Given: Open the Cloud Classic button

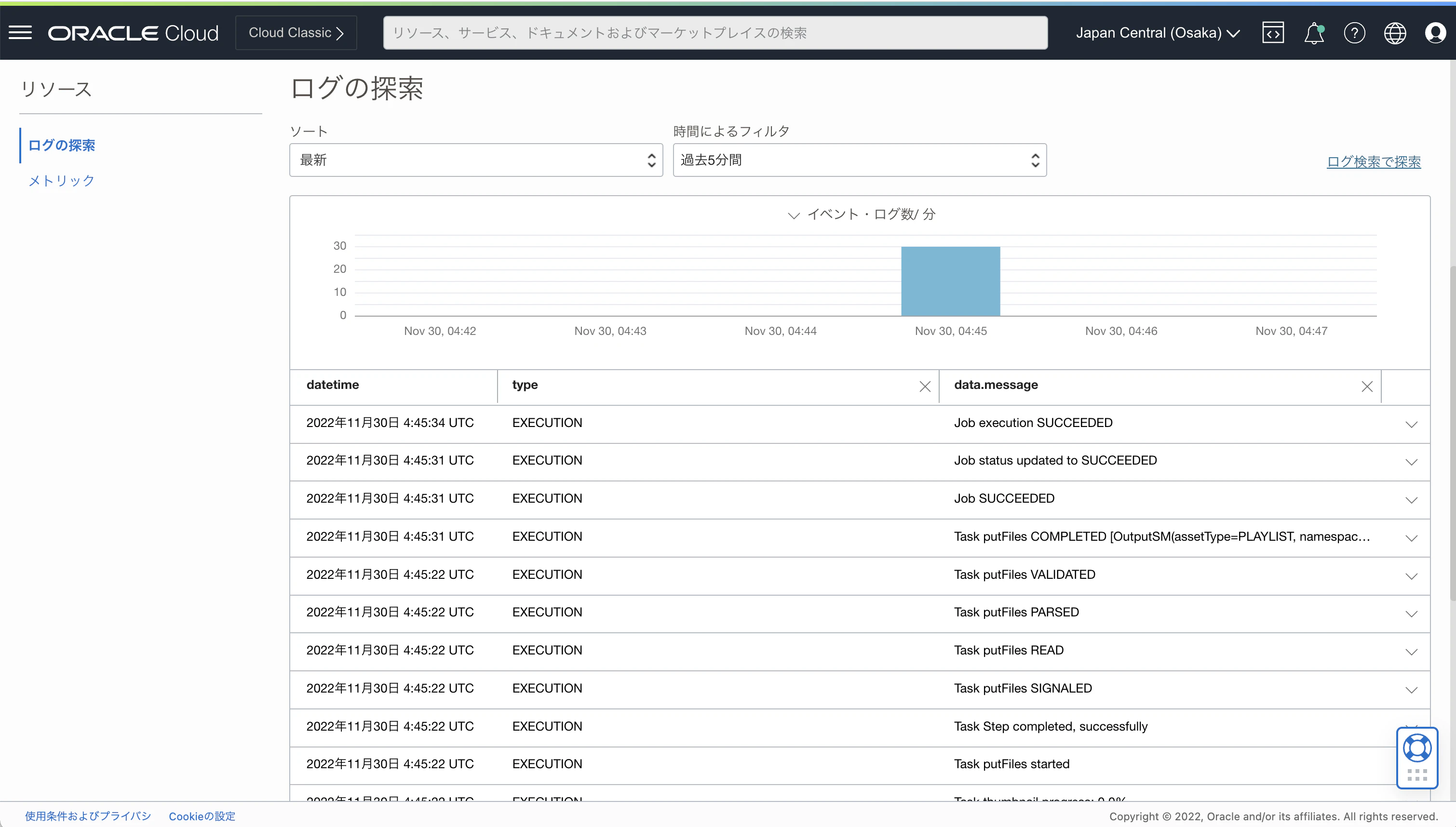Looking at the screenshot, I should [296, 33].
